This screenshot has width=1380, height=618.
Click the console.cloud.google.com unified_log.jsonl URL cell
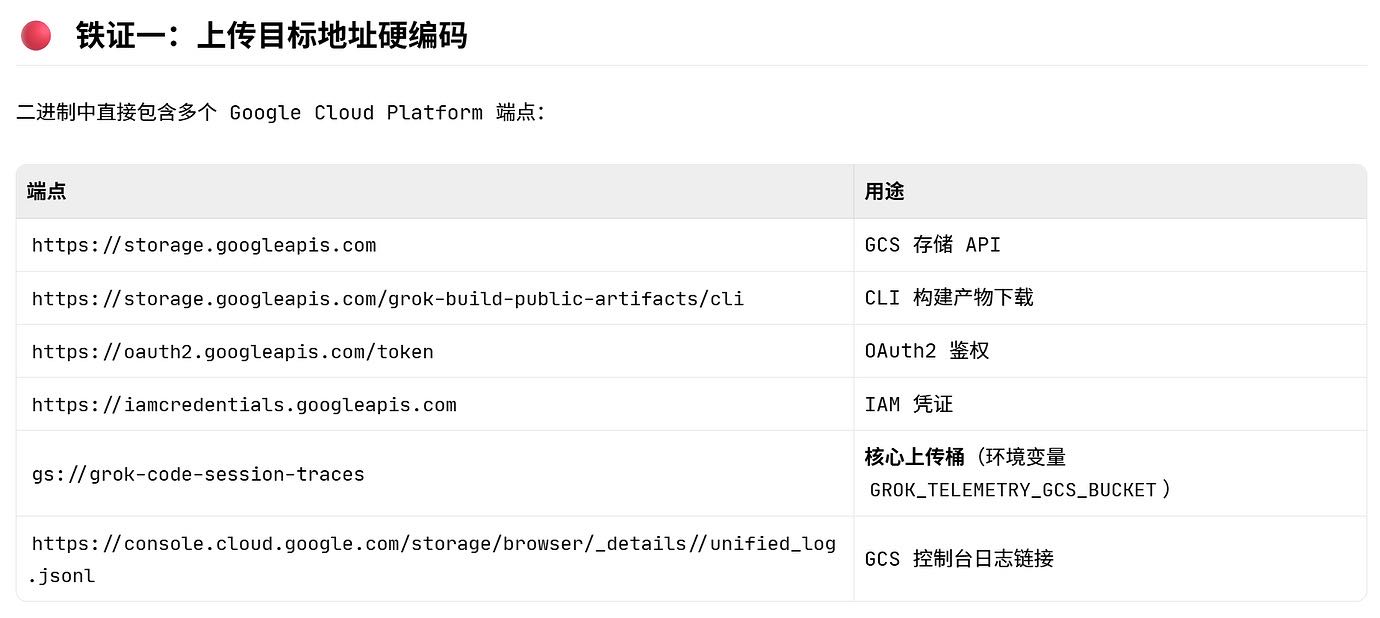(x=434, y=559)
